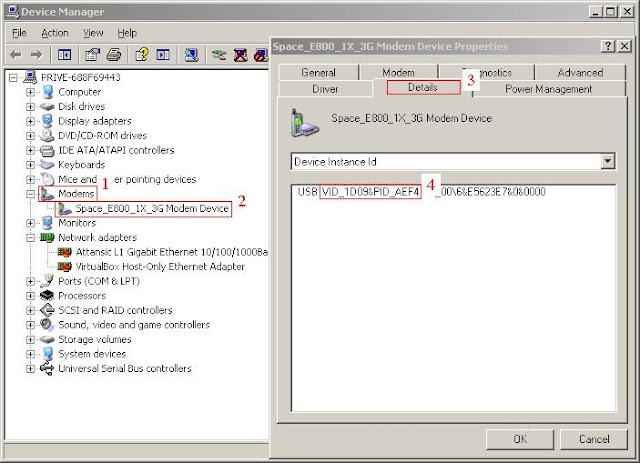The image size is (640, 463).
Task: Collapse the PRIVE-688F69443 root node
Action: click(x=13, y=77)
